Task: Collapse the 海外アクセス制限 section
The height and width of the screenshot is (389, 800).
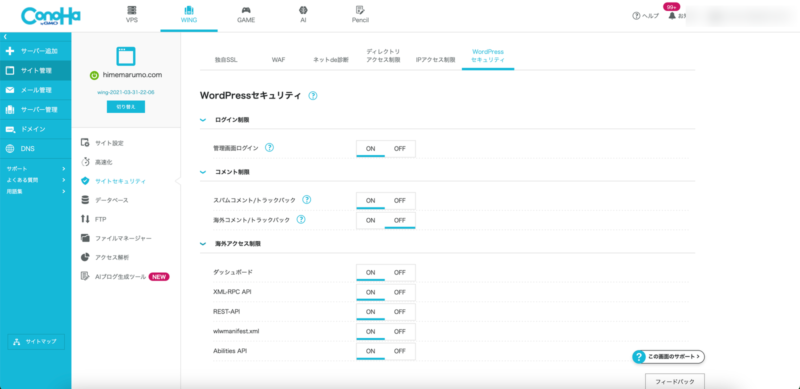Action: (204, 244)
